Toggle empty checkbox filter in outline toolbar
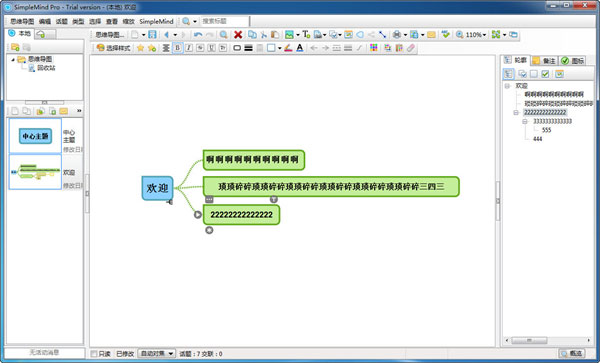 534,73
